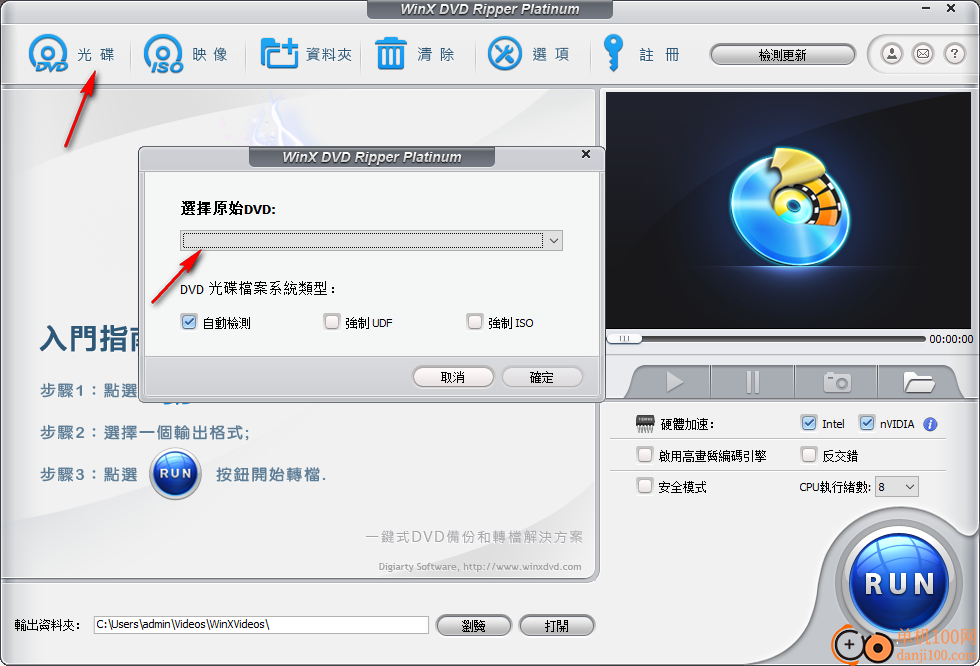Minimize the WinX DVD Ripper window
Viewport: 980px width, 666px height.
tap(926, 8)
